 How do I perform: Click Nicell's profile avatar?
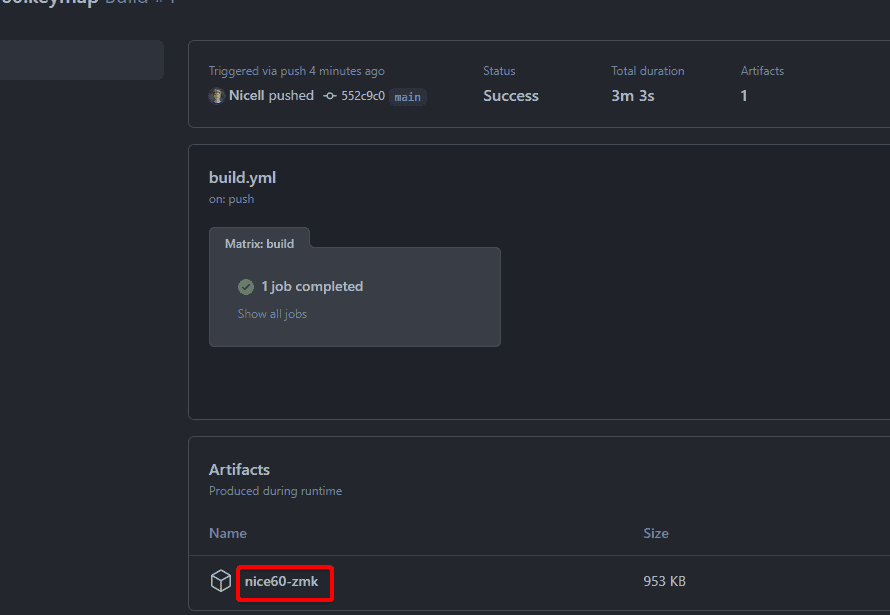216,96
